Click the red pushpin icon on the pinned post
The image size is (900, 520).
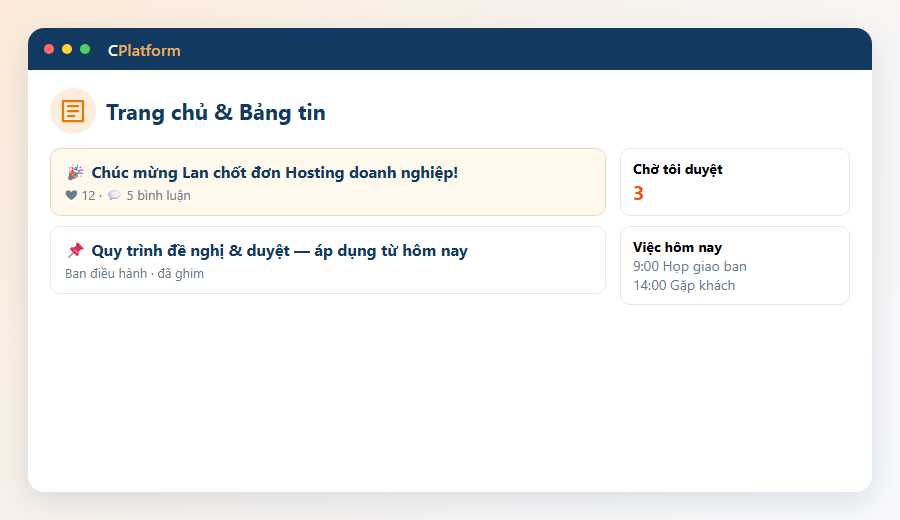click(75, 251)
